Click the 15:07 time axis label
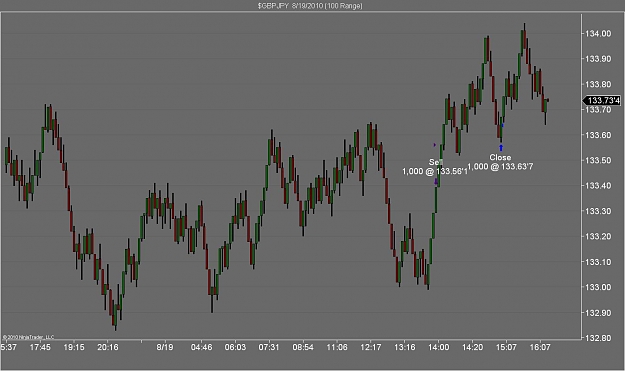This screenshot has height=371, width=625. tap(506, 347)
